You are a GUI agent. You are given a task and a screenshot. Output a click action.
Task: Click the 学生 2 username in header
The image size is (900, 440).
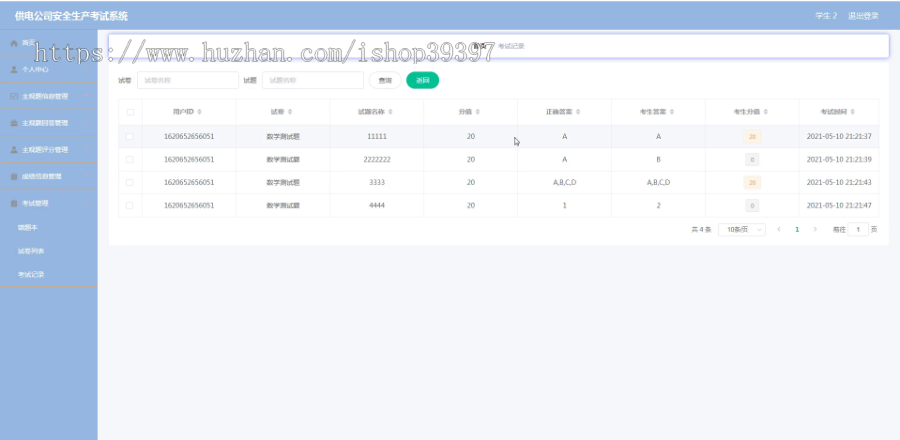tap(827, 15)
